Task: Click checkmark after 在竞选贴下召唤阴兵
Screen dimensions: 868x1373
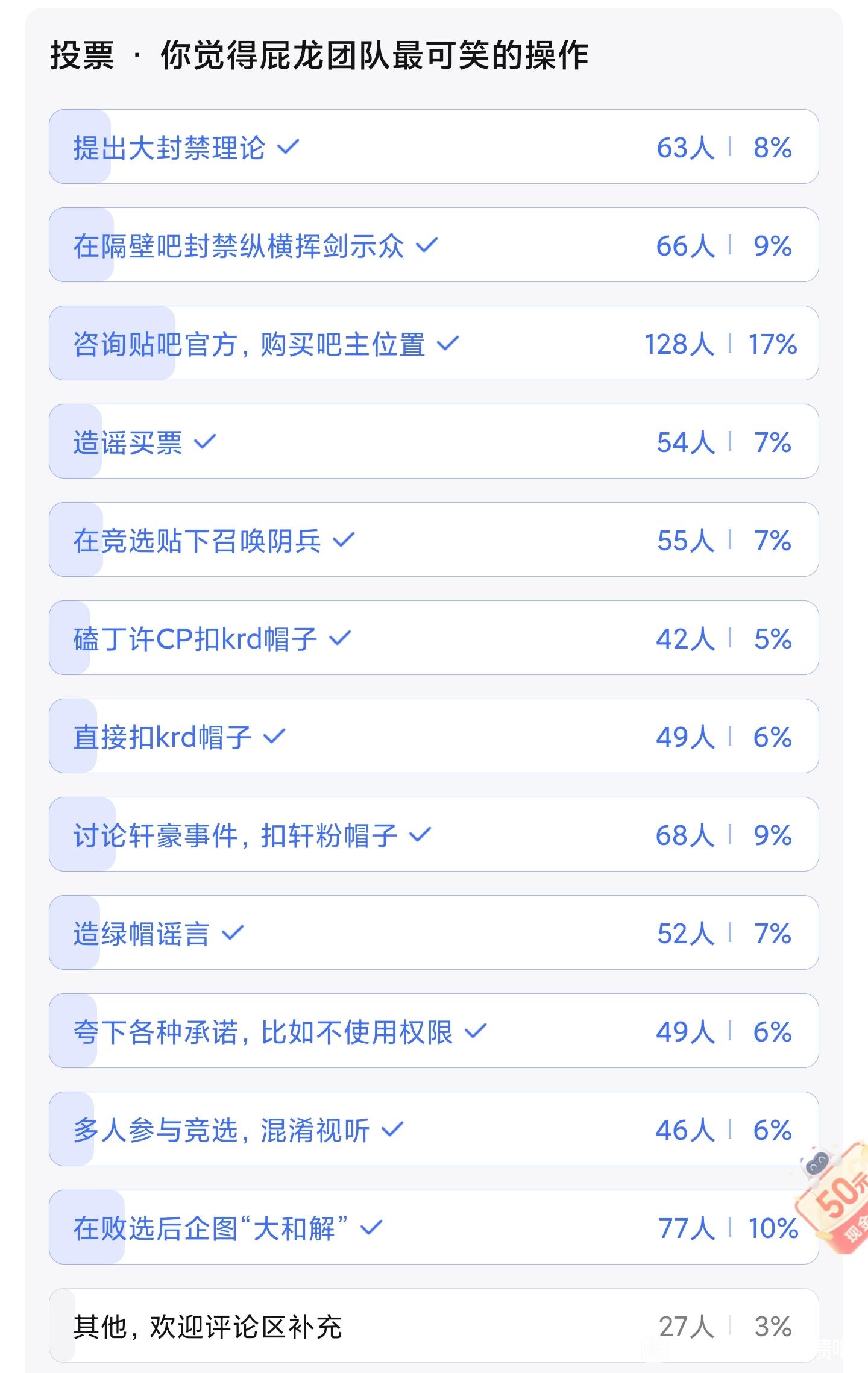Action: coord(344,540)
